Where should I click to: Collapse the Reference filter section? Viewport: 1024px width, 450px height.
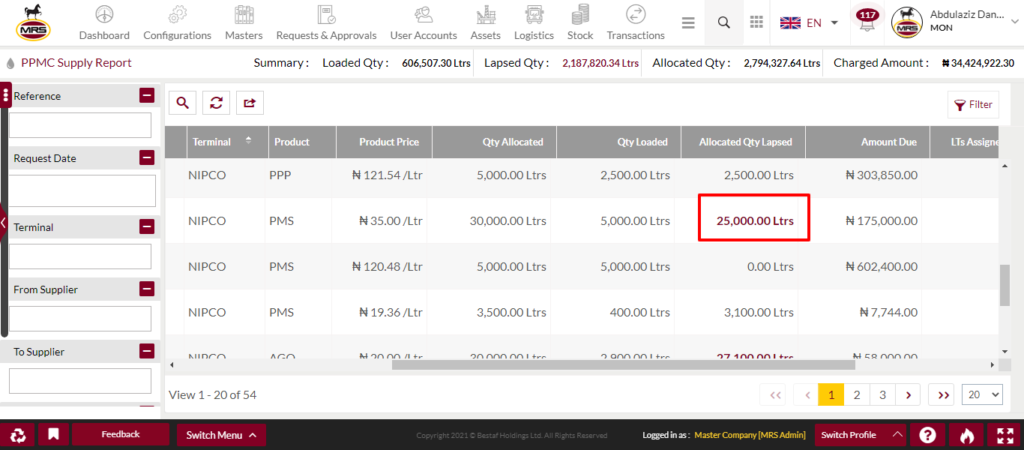click(x=147, y=96)
